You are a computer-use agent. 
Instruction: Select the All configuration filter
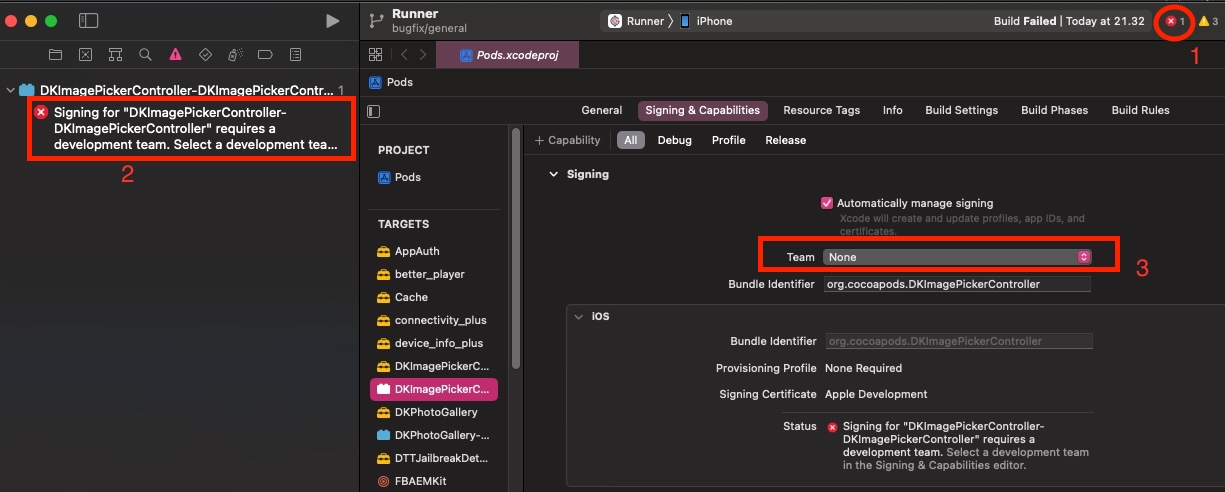click(x=630, y=140)
